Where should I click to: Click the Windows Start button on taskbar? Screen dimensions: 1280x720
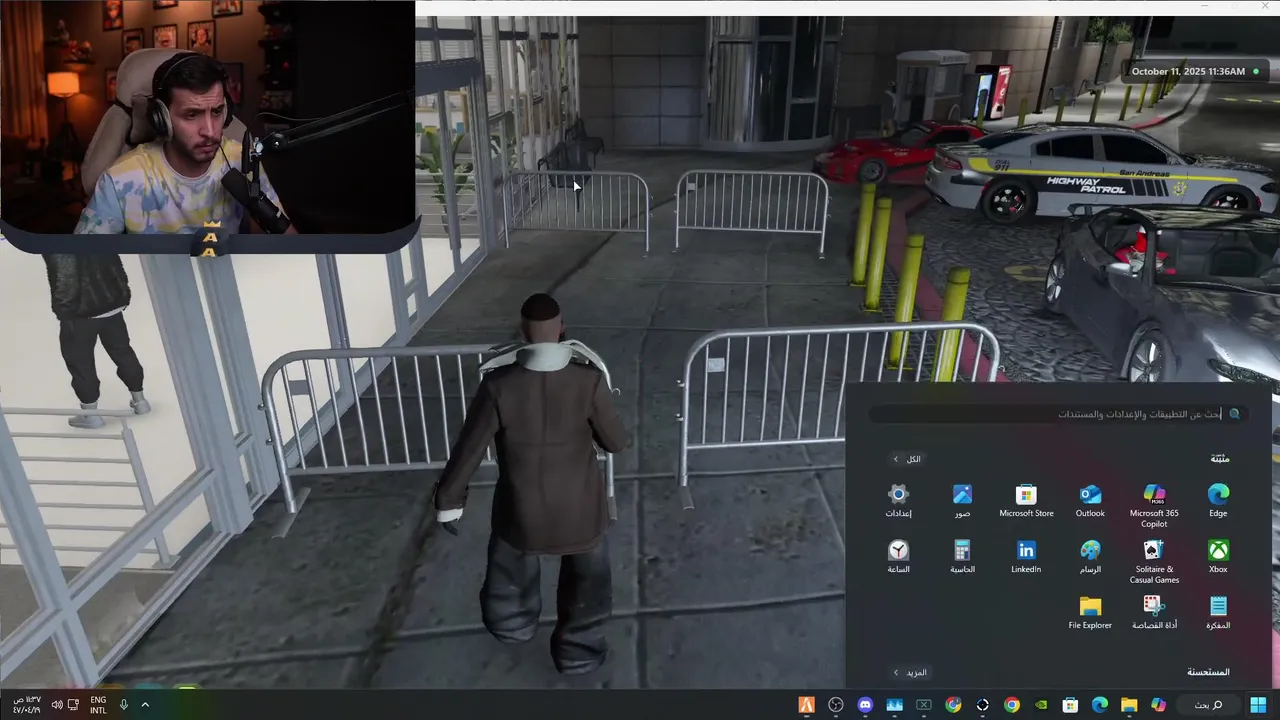[1258, 705]
